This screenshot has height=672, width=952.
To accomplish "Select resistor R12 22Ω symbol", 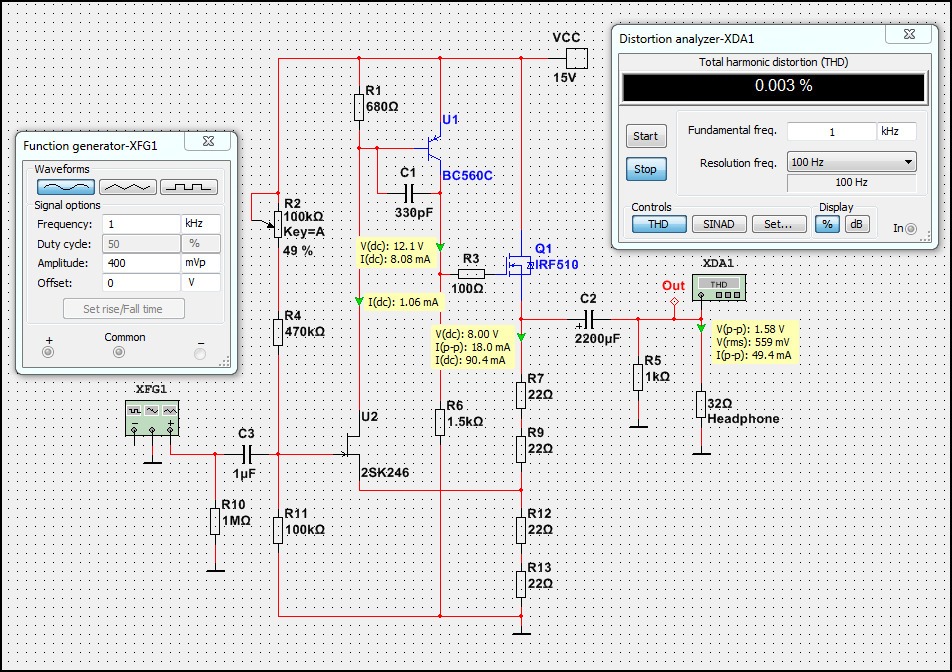I will point(521,530).
